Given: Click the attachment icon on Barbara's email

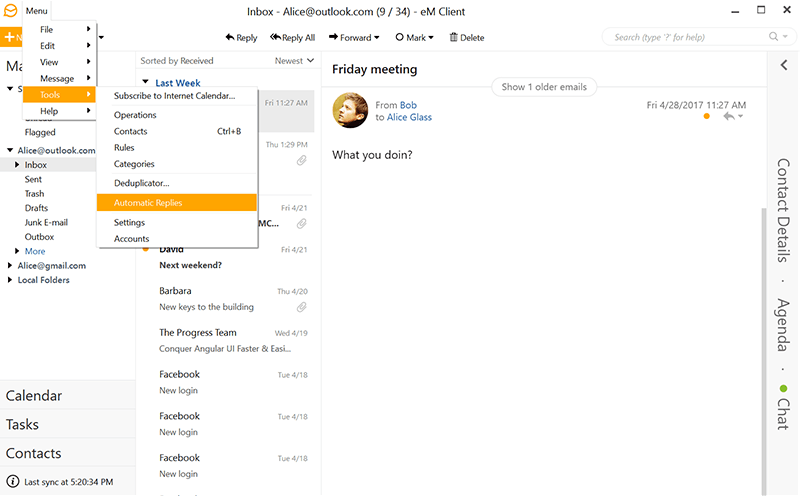Looking at the screenshot, I should (x=302, y=307).
